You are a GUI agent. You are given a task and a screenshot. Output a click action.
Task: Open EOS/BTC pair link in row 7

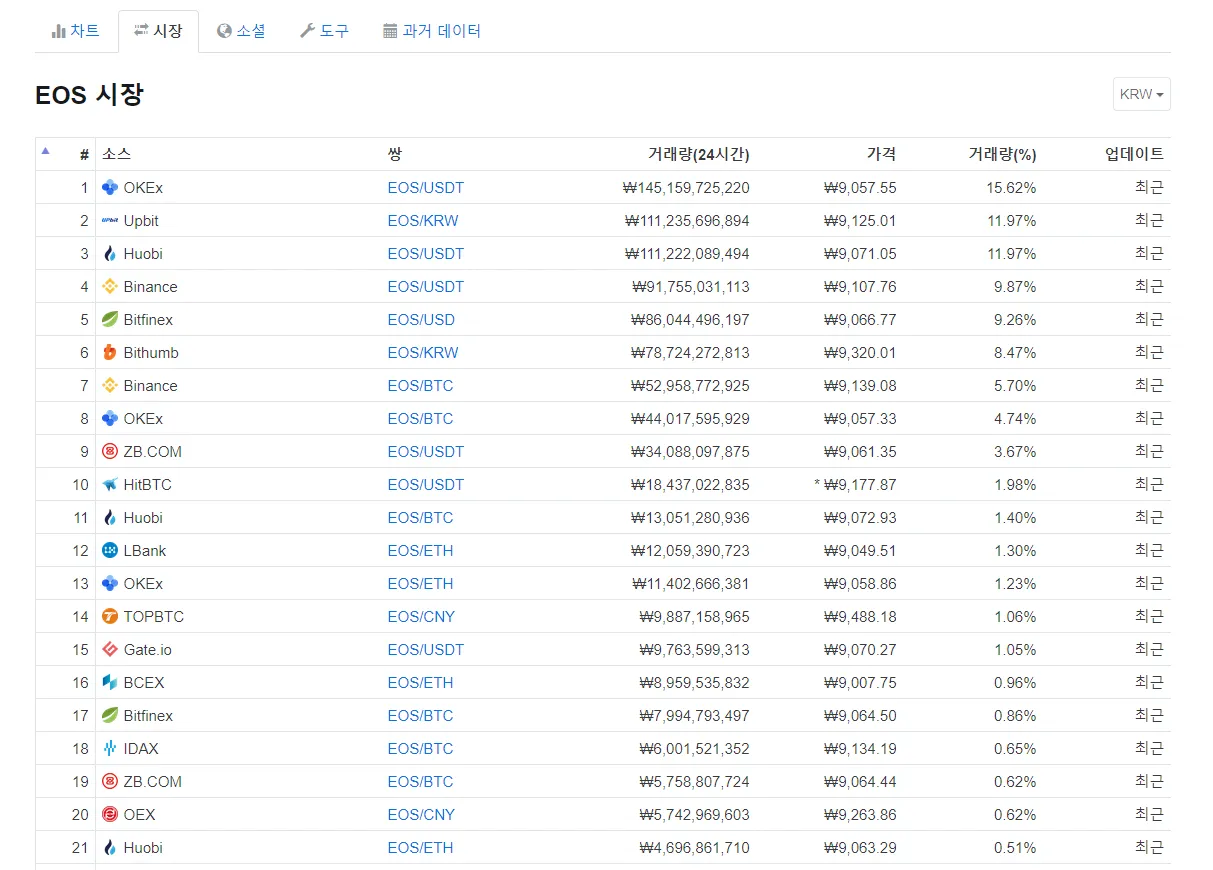(x=420, y=385)
